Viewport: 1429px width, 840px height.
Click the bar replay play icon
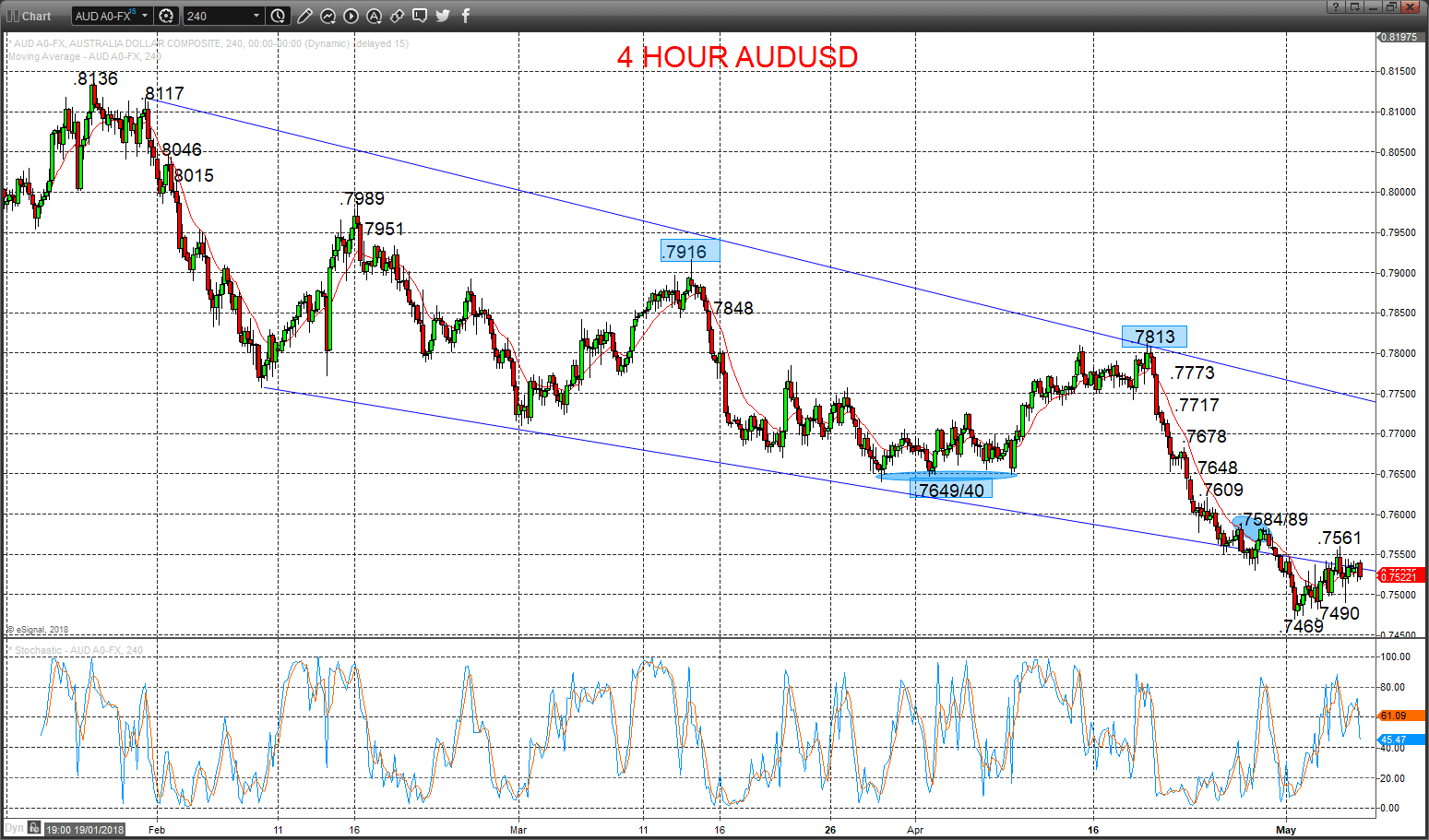pyautogui.click(x=351, y=16)
